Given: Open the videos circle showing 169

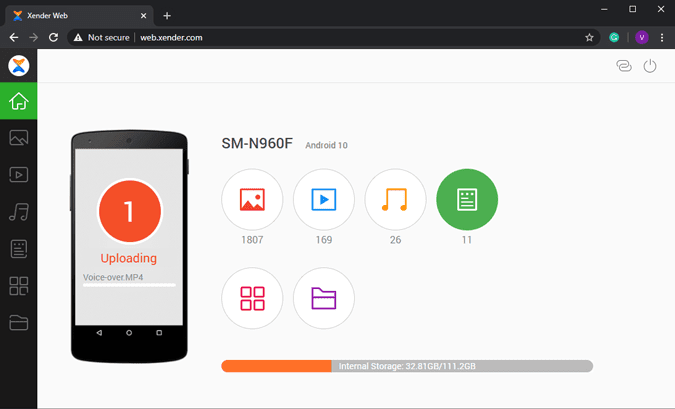Looking at the screenshot, I should [x=324, y=199].
